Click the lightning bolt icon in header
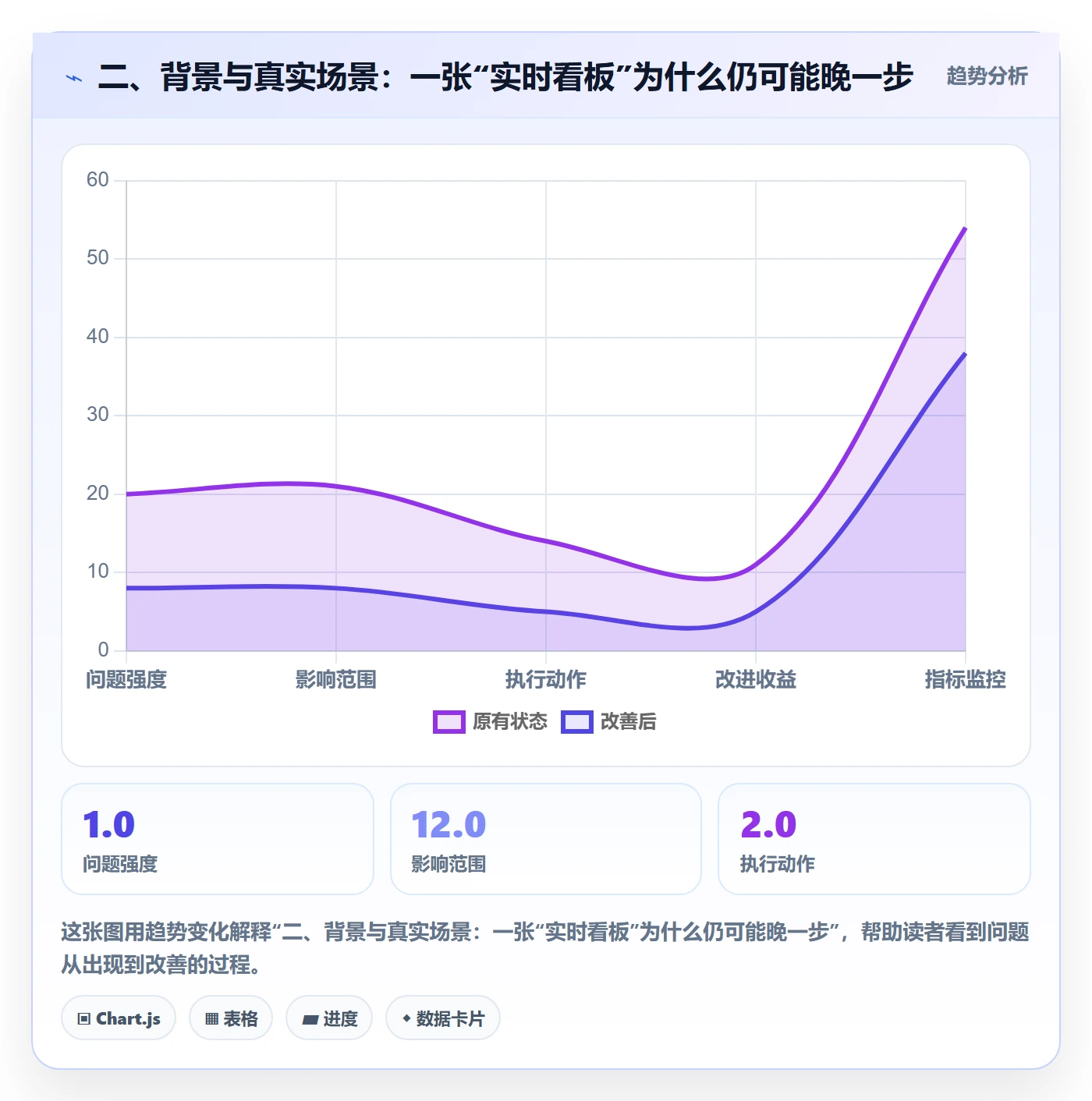Image resolution: width=1092 pixels, height=1101 pixels. coord(74,78)
